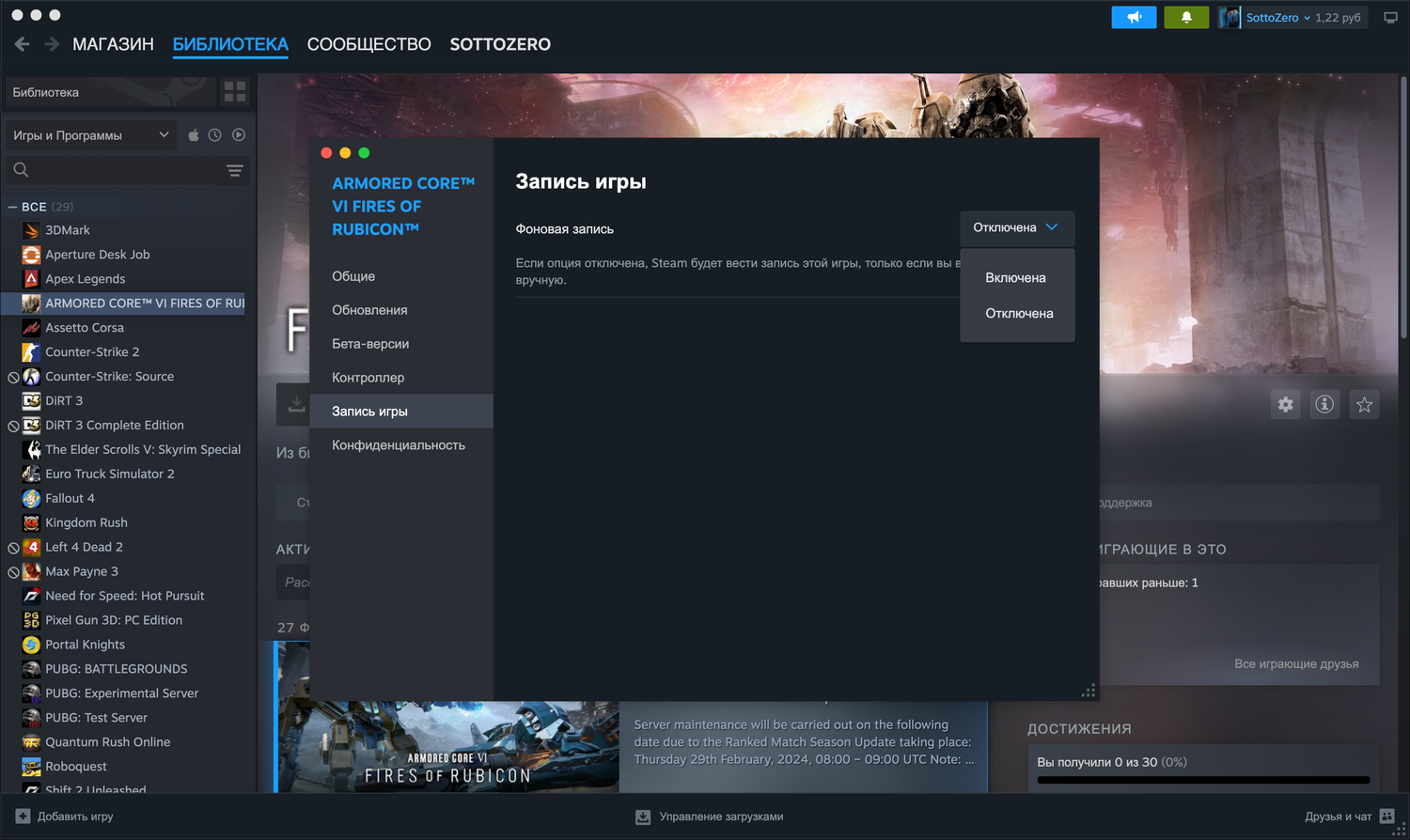Click the Roboquest game icon

pyautogui.click(x=31, y=767)
